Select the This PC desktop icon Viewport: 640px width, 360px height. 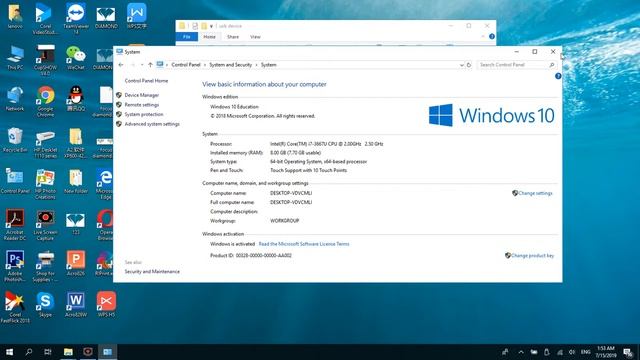15,57
